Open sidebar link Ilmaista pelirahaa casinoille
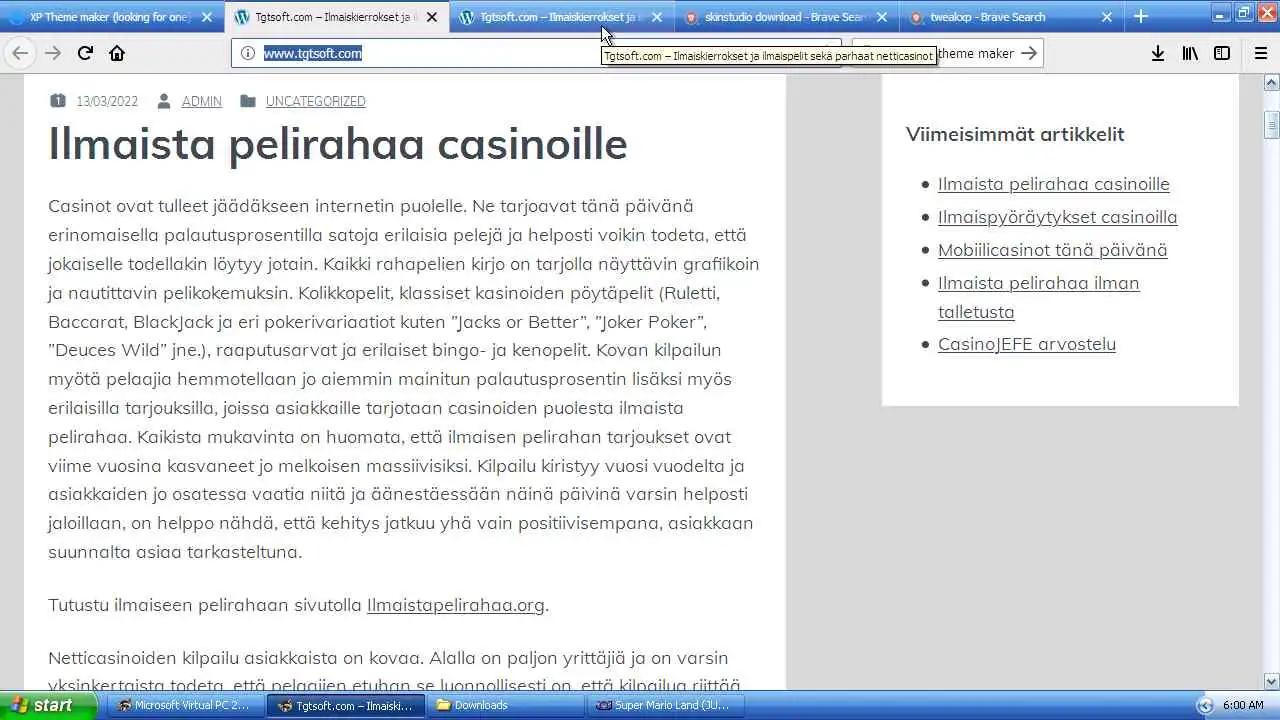This screenshot has height=720, width=1280. pos(1054,184)
